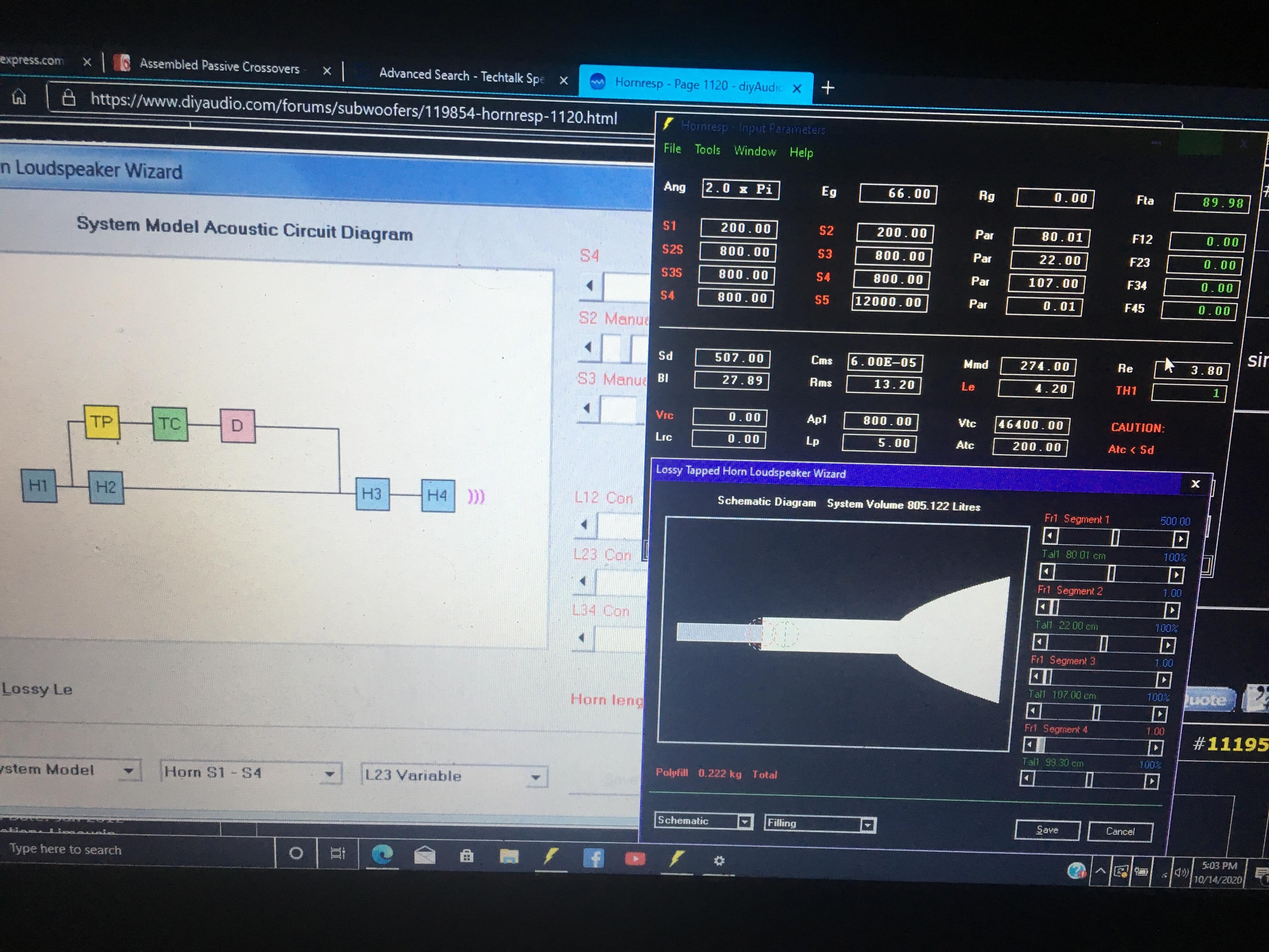Click the H1 block in circuit diagram

click(38, 485)
